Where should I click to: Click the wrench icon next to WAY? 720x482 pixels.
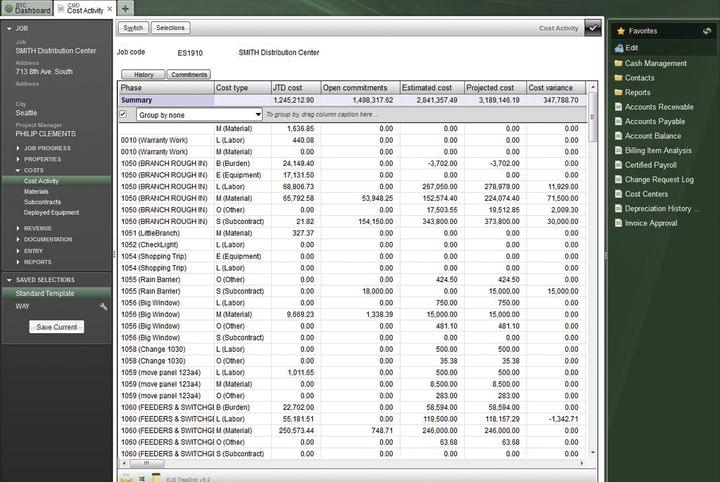[x=104, y=307]
